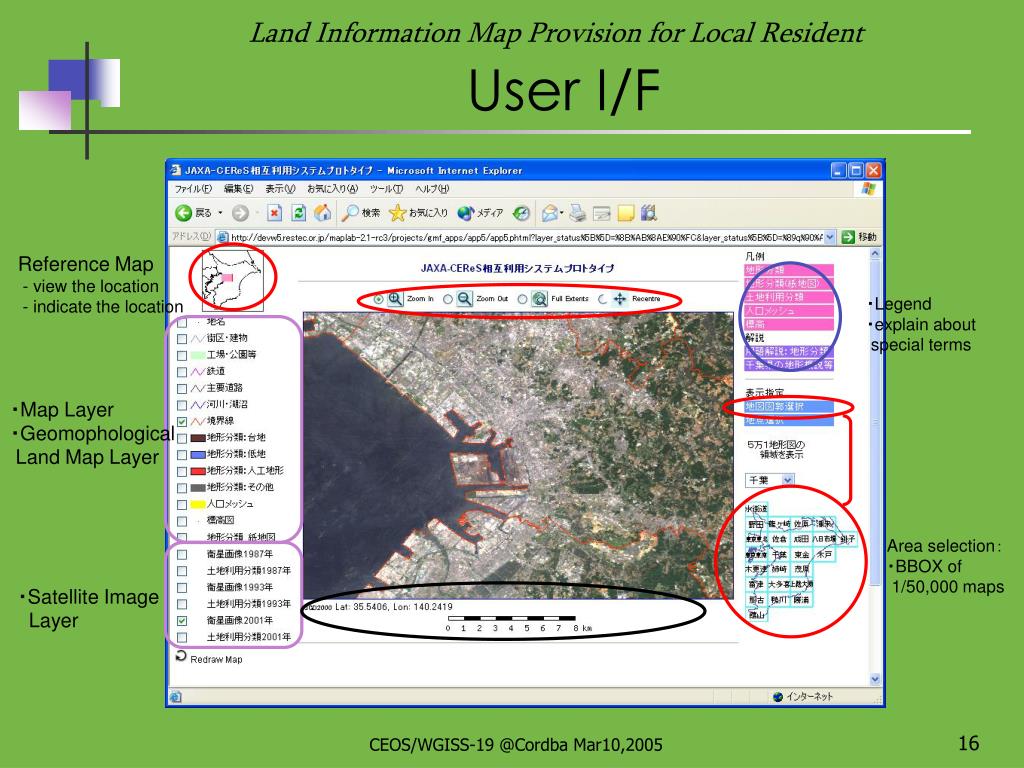
Task: Click the red 地形分類:人工地形 color swatch
Action: (x=198, y=472)
